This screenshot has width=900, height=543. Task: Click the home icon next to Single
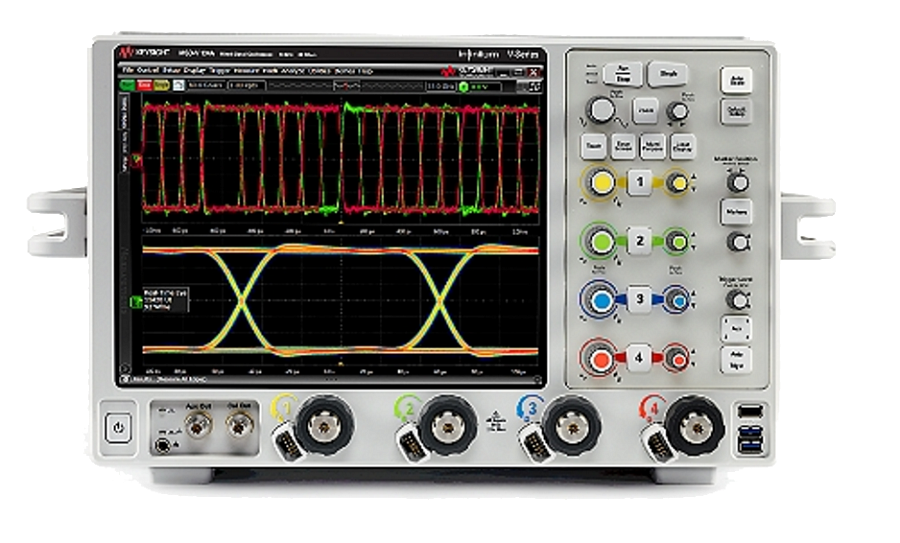[179, 85]
